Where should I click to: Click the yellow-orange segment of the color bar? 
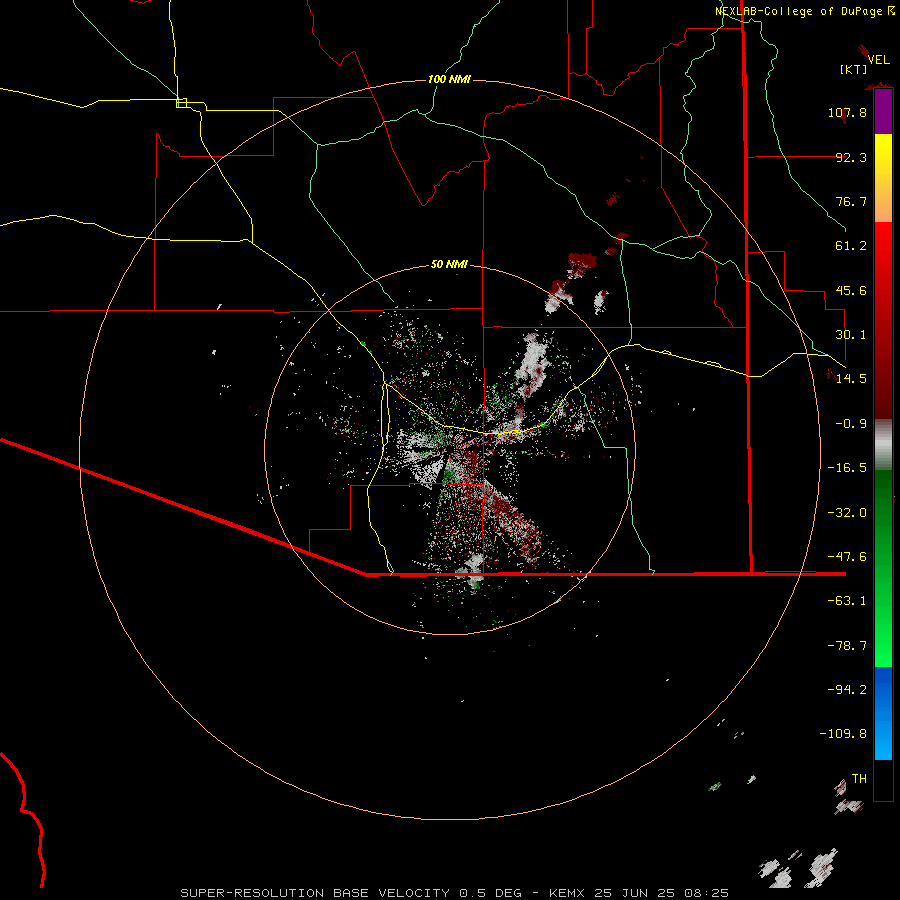click(883, 178)
